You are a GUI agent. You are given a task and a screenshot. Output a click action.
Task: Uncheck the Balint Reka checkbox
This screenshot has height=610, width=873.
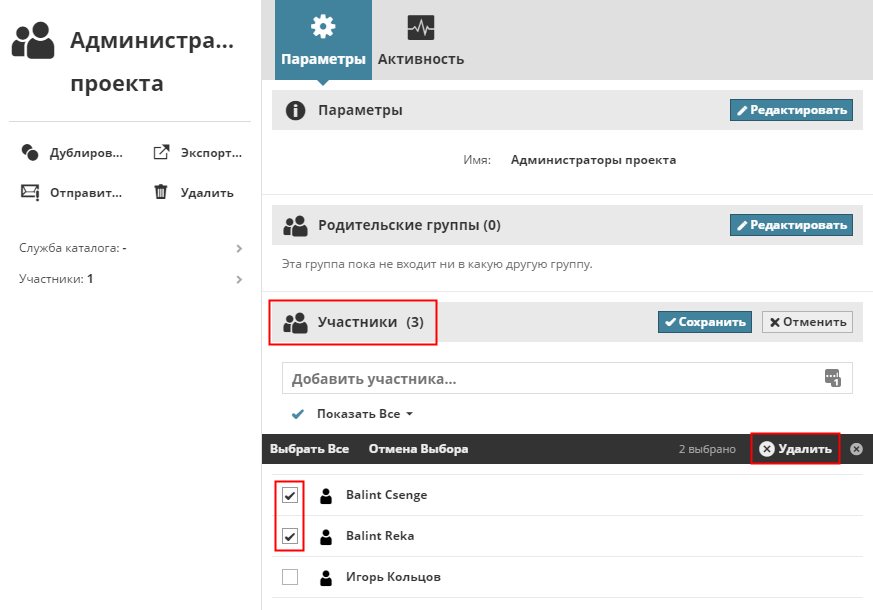(290, 536)
